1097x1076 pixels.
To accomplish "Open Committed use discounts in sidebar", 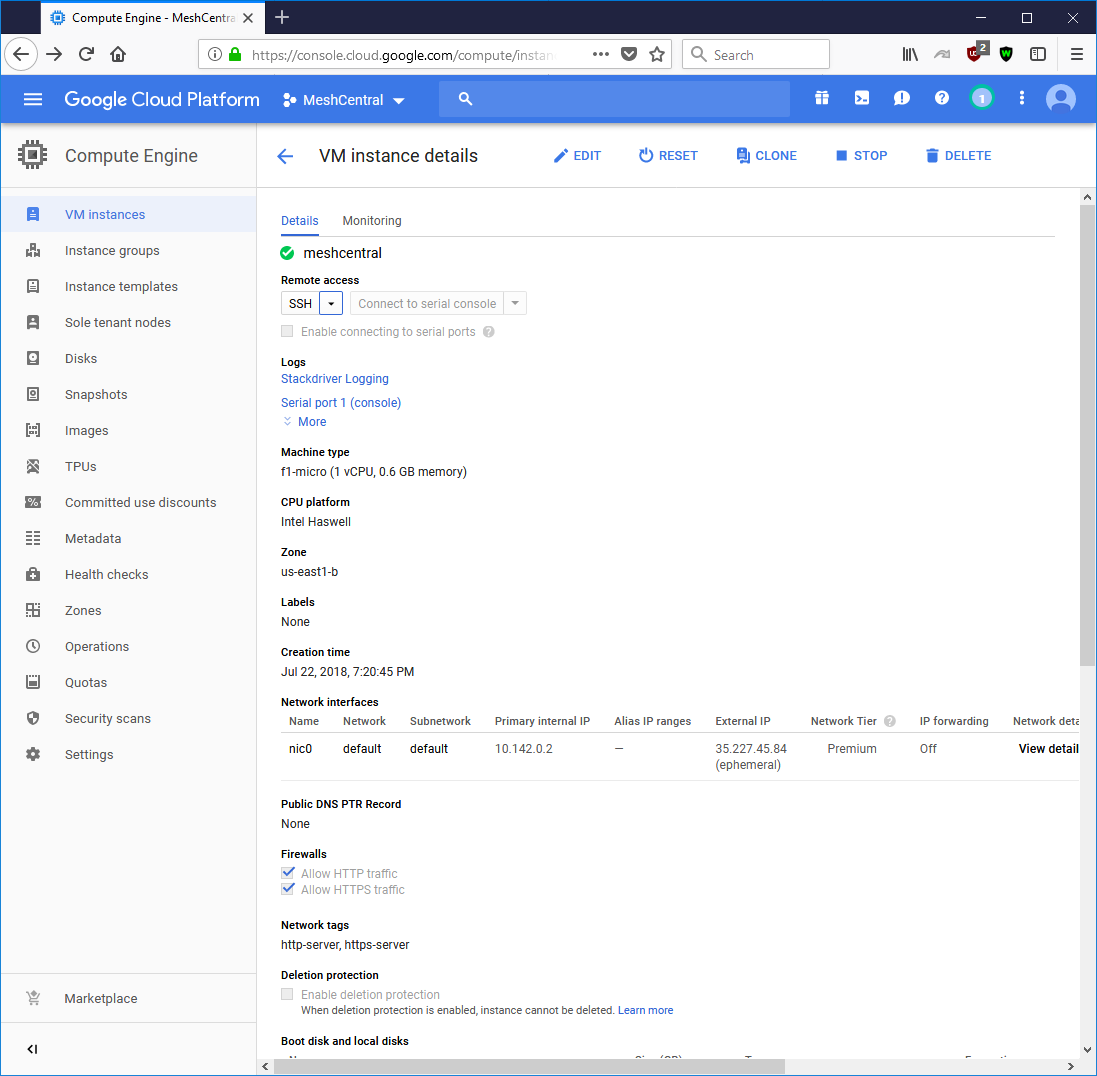I will pos(129,502).
